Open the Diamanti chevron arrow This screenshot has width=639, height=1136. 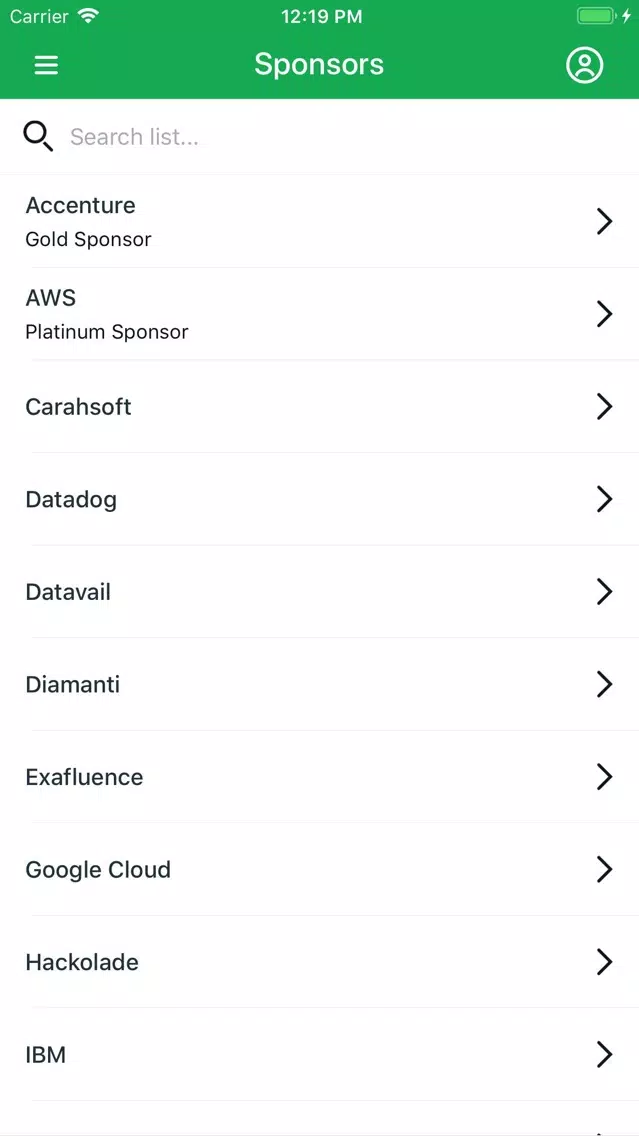point(604,684)
